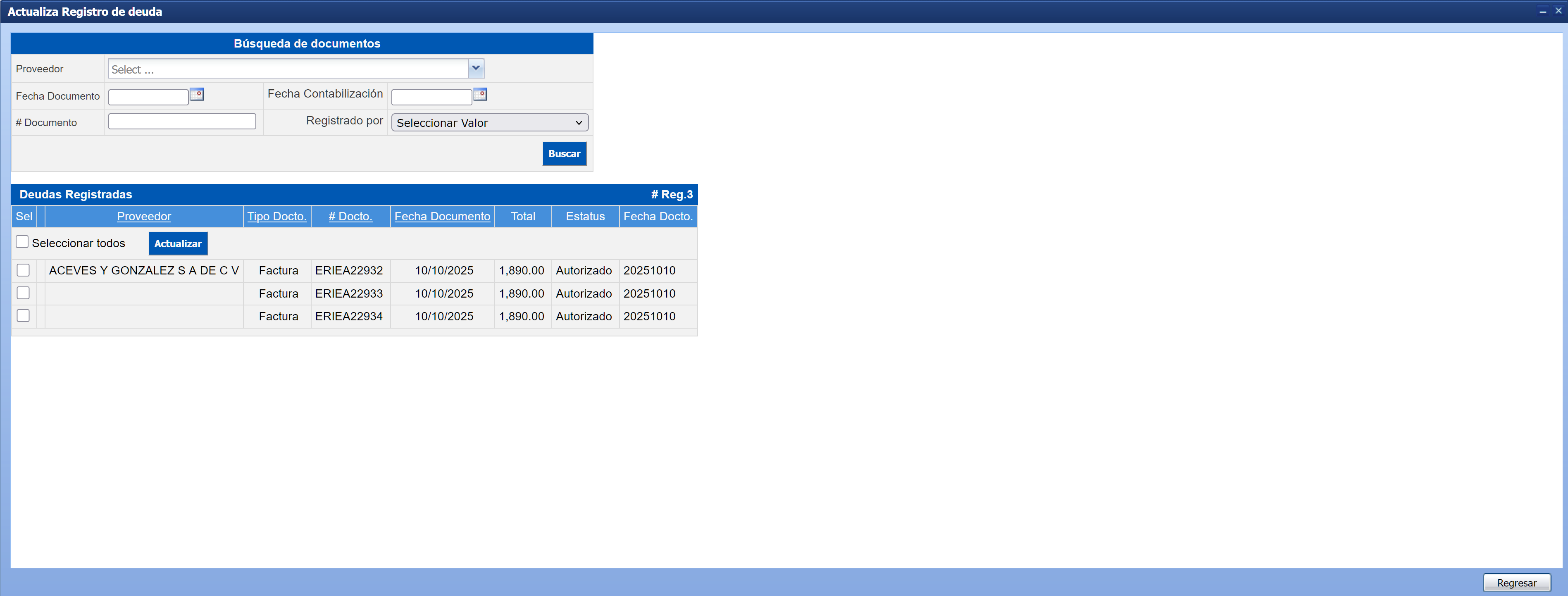Minimize the Actualiza Registro de deuda window

point(1542,11)
